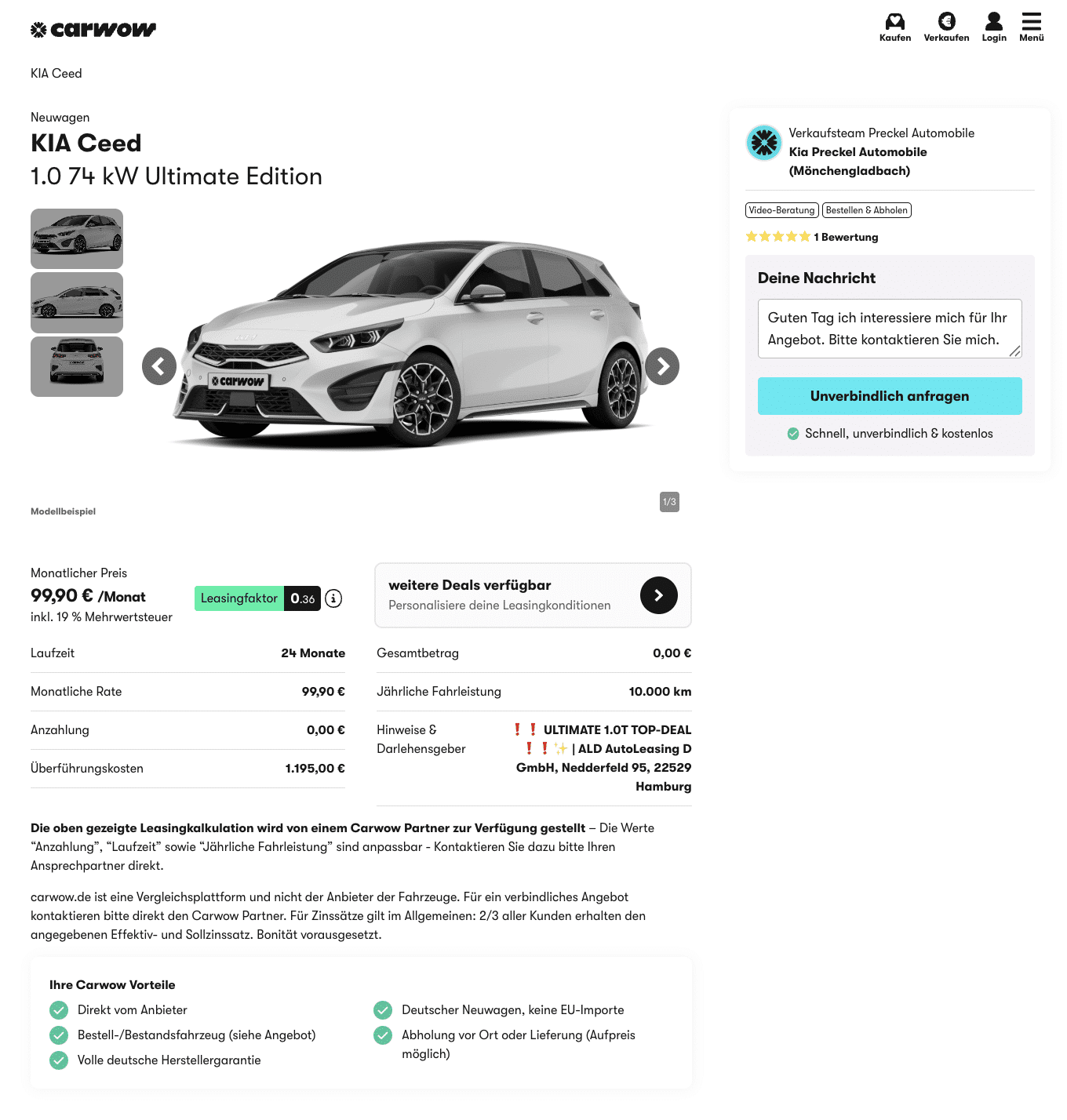1067x1120 pixels.
Task: Go to carwow logo homepage
Action: pyautogui.click(x=93, y=30)
